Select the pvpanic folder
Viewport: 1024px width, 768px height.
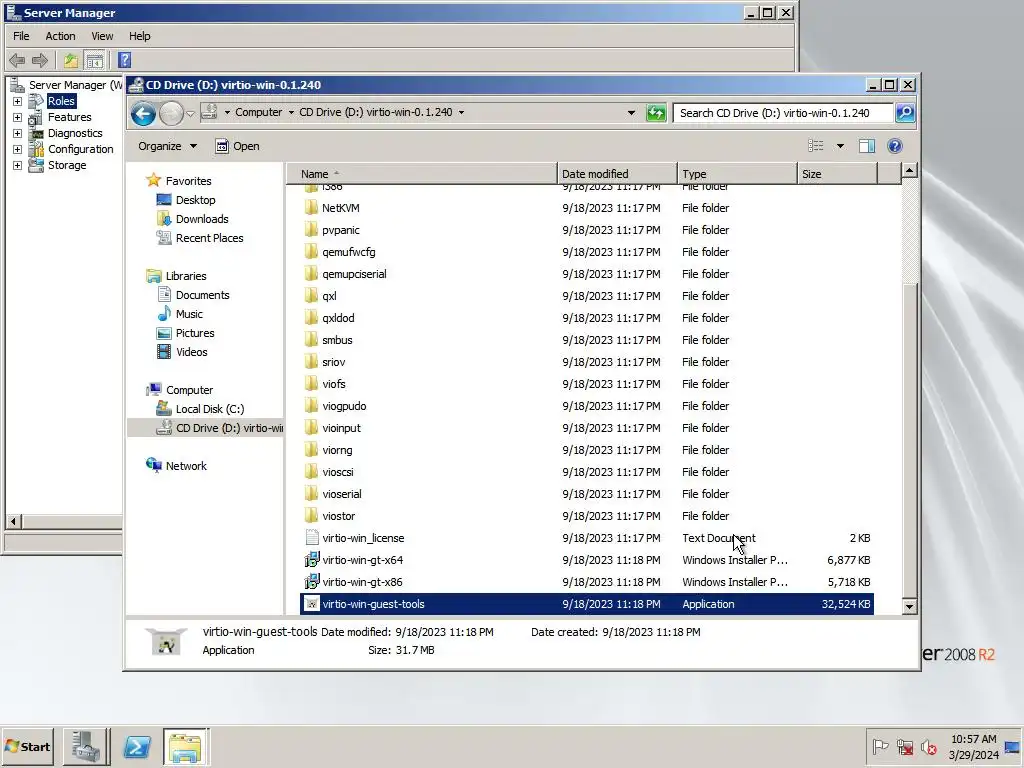(340, 231)
